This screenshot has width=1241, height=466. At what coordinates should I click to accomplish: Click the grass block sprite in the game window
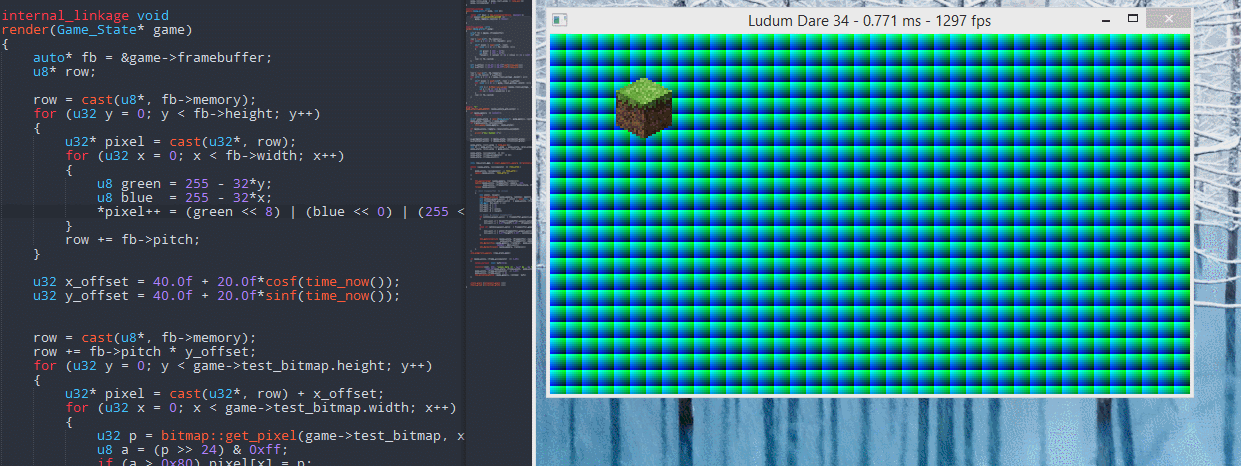pyautogui.click(x=644, y=106)
